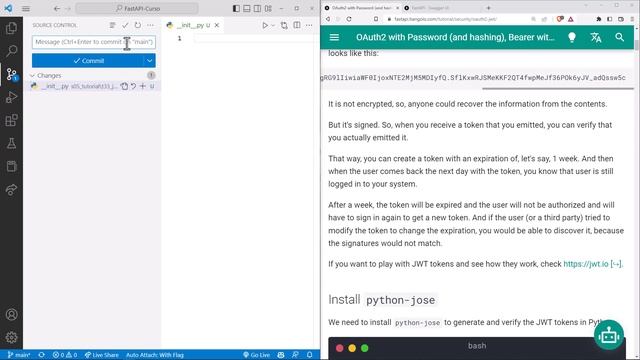Open errors and warnings status item
640x360 pixels.
(65, 355)
